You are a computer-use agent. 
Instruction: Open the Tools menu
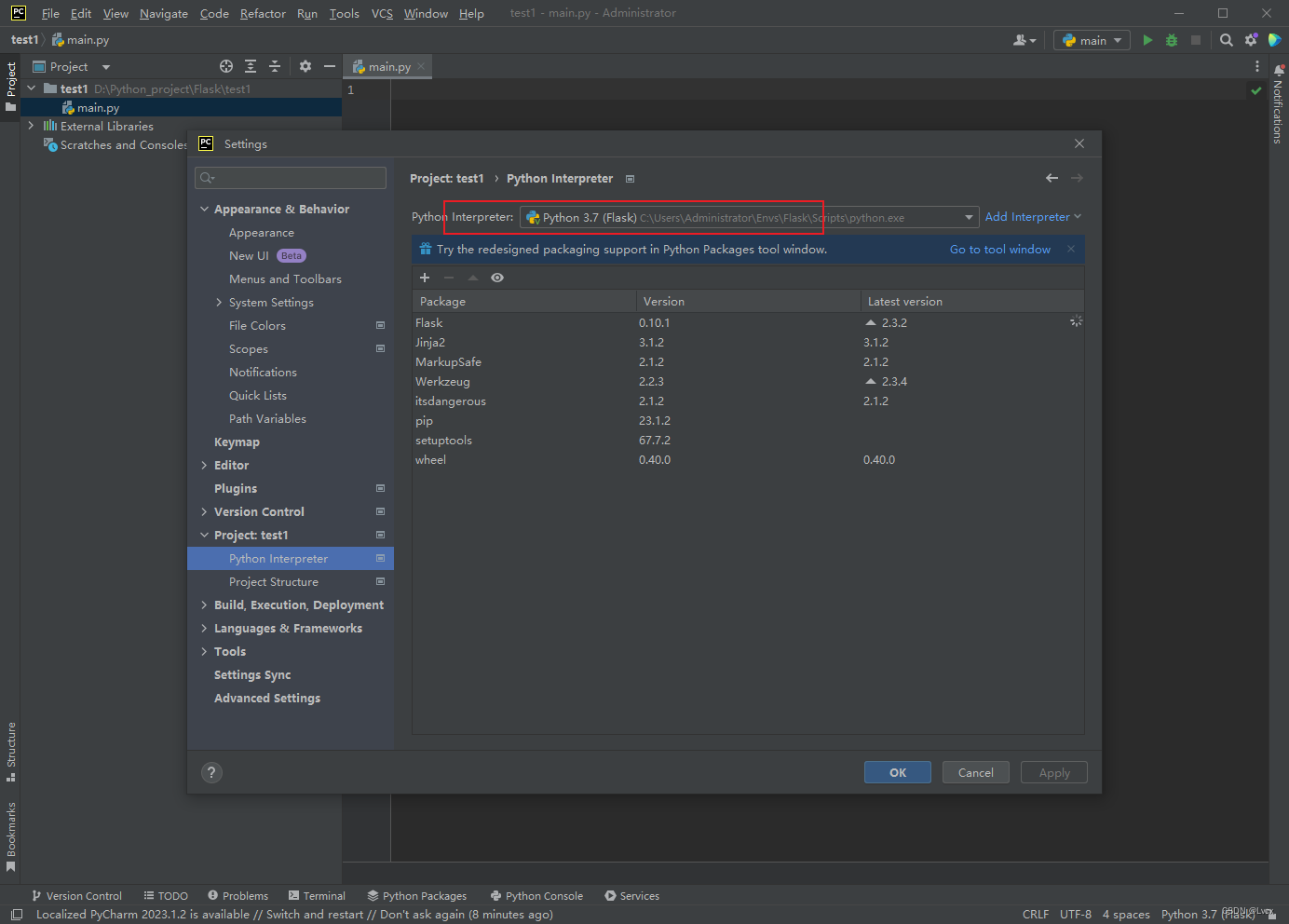(x=344, y=13)
